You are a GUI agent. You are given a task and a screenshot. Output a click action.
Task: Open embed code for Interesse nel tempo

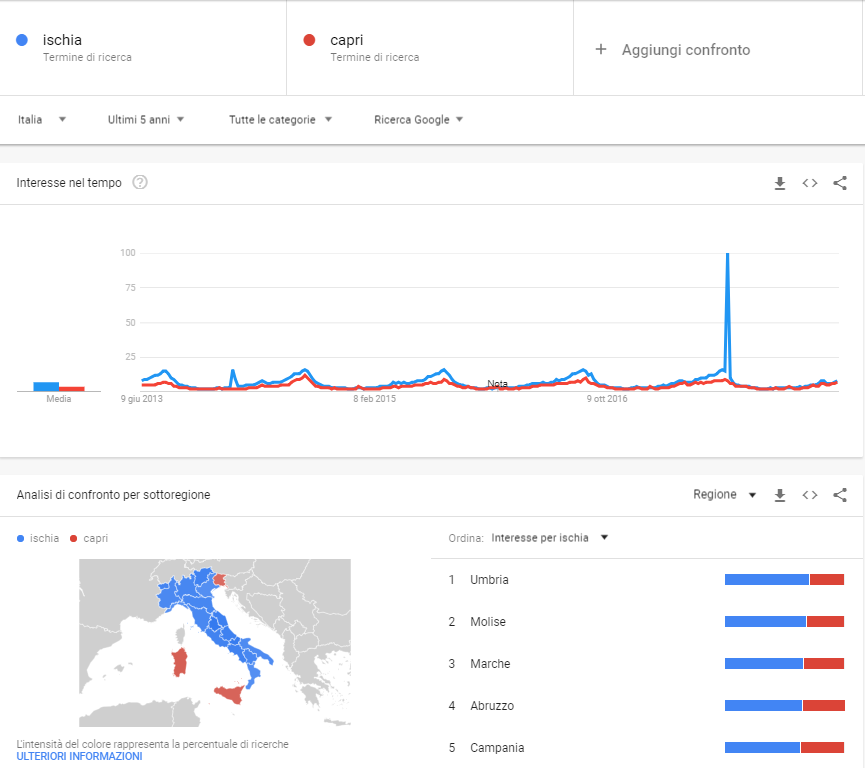click(810, 183)
